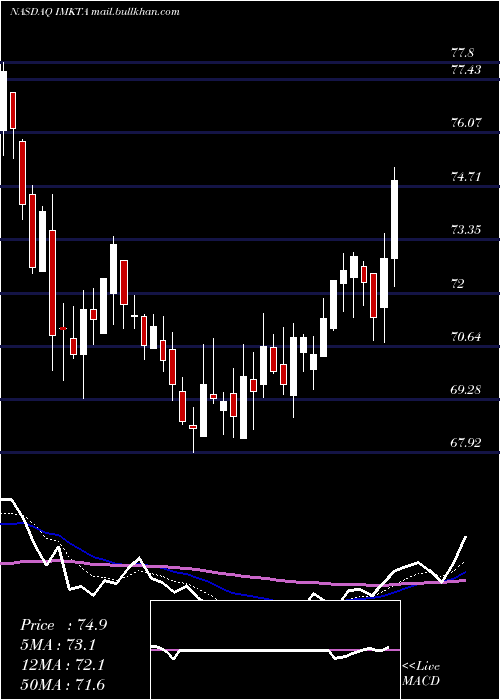Click the 12MA : 72.1 readout
This screenshot has width=500, height=700.
coord(62,665)
